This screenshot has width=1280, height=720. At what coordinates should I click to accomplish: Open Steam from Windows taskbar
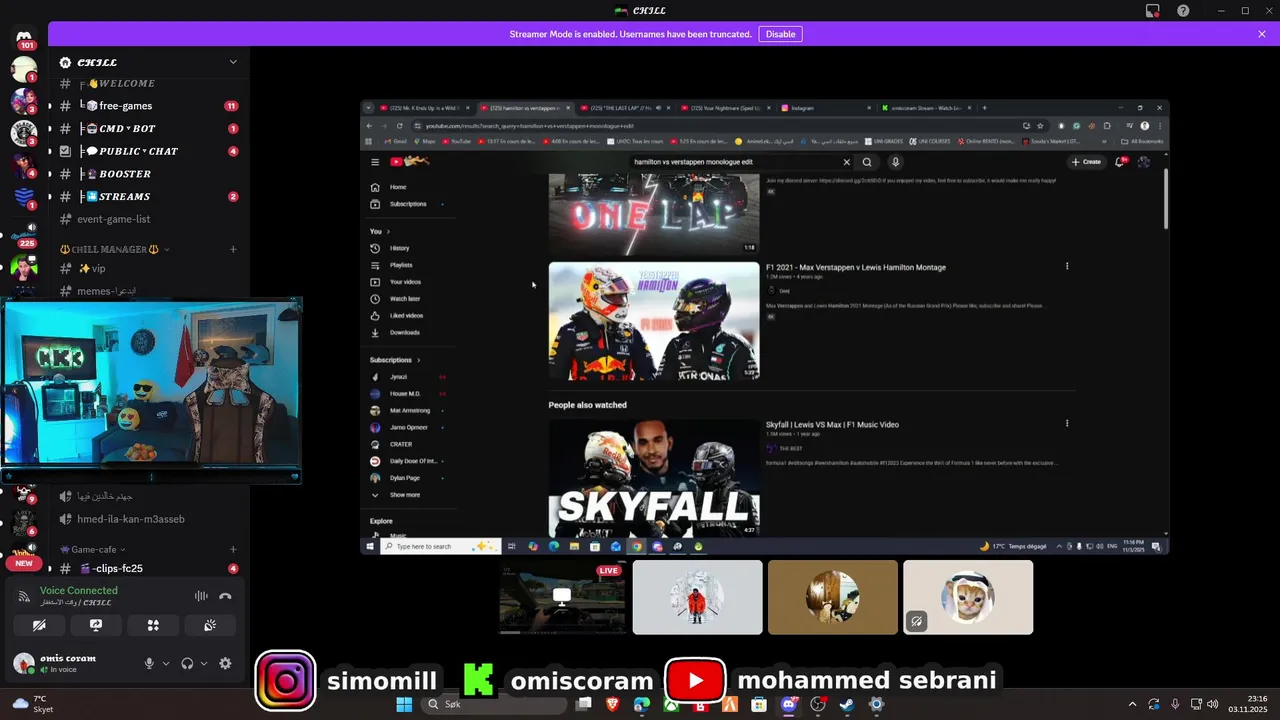click(847, 704)
